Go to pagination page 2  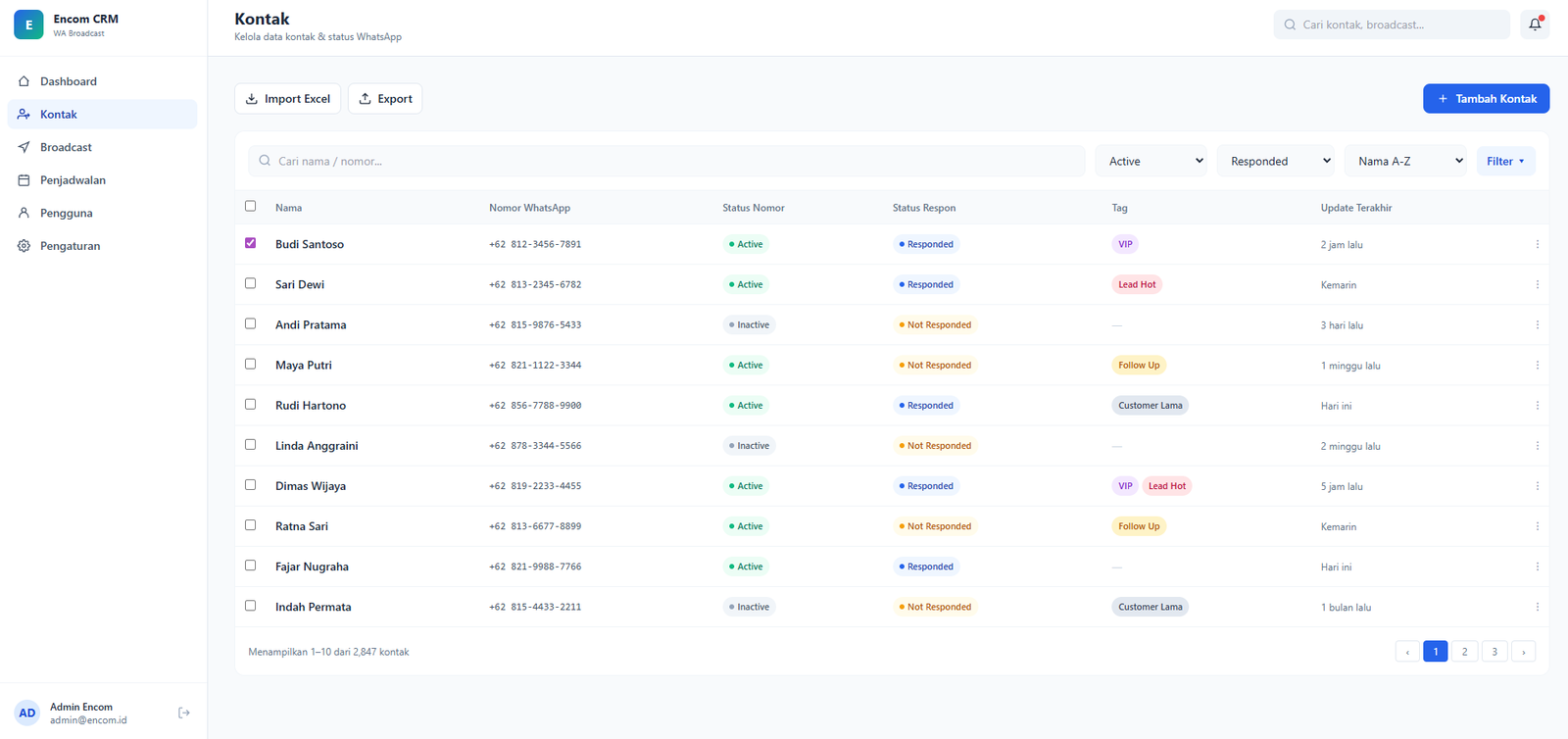pyautogui.click(x=1464, y=652)
